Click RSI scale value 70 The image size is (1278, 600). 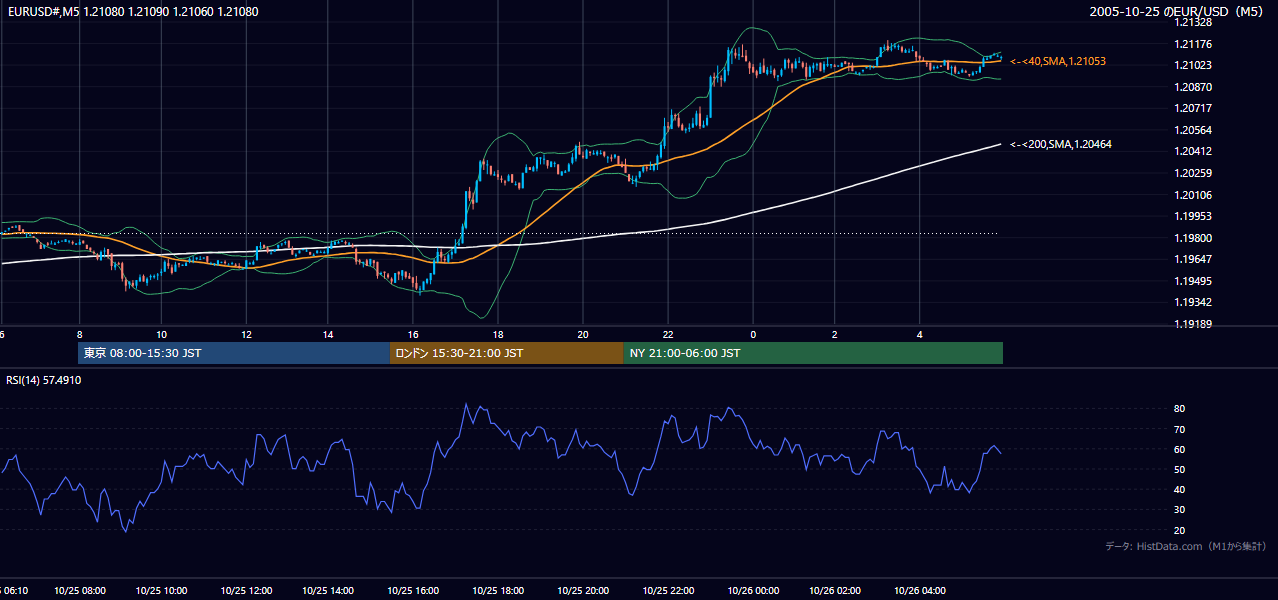coord(1180,429)
